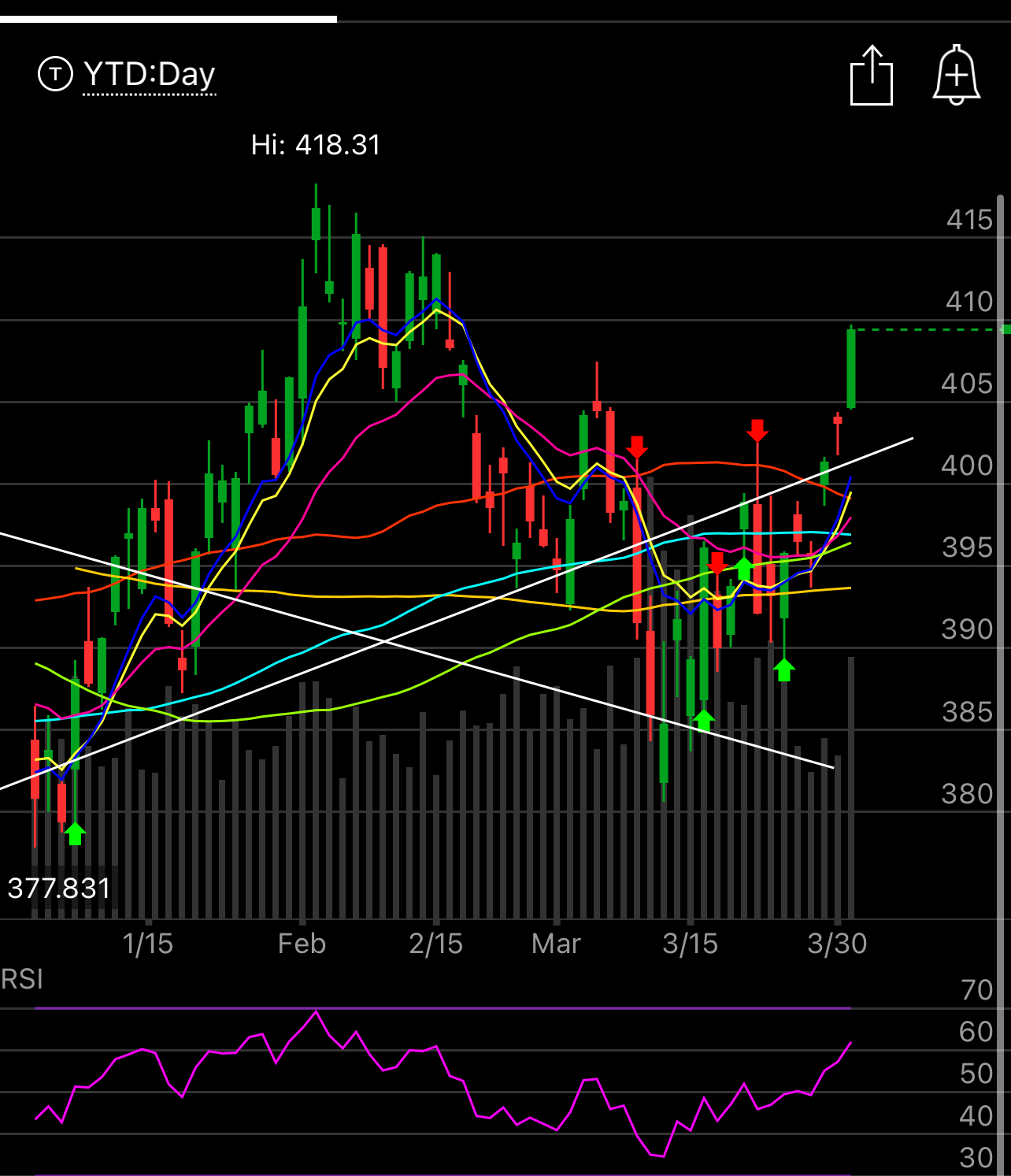This screenshot has height=1176, width=1011.
Task: Tap the 2/15 date axis label
Action: 436,943
